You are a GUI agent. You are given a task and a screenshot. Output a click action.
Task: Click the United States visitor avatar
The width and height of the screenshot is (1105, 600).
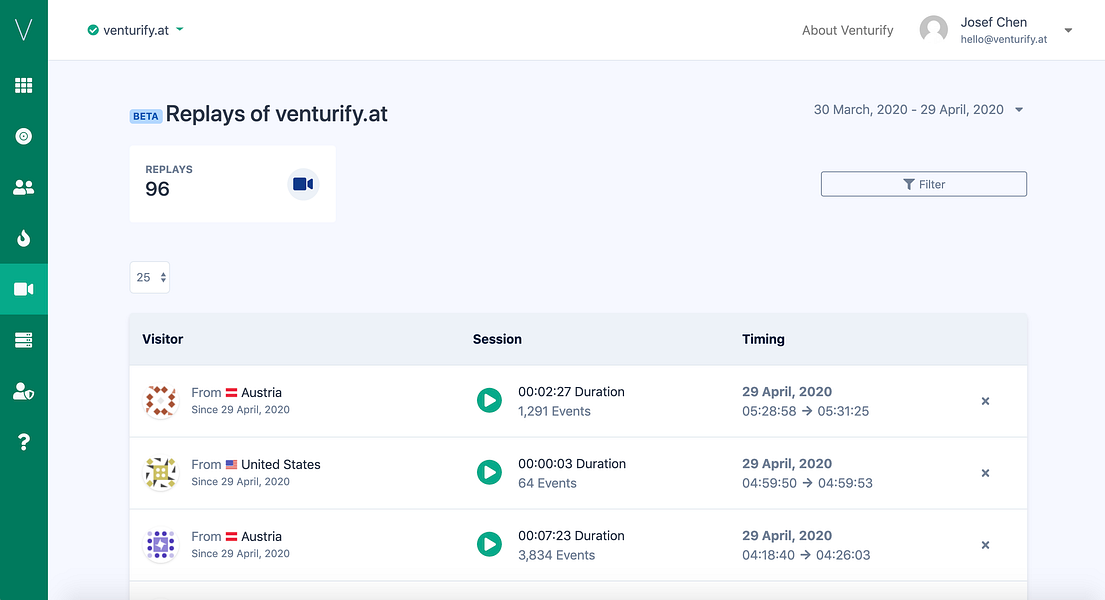click(161, 473)
